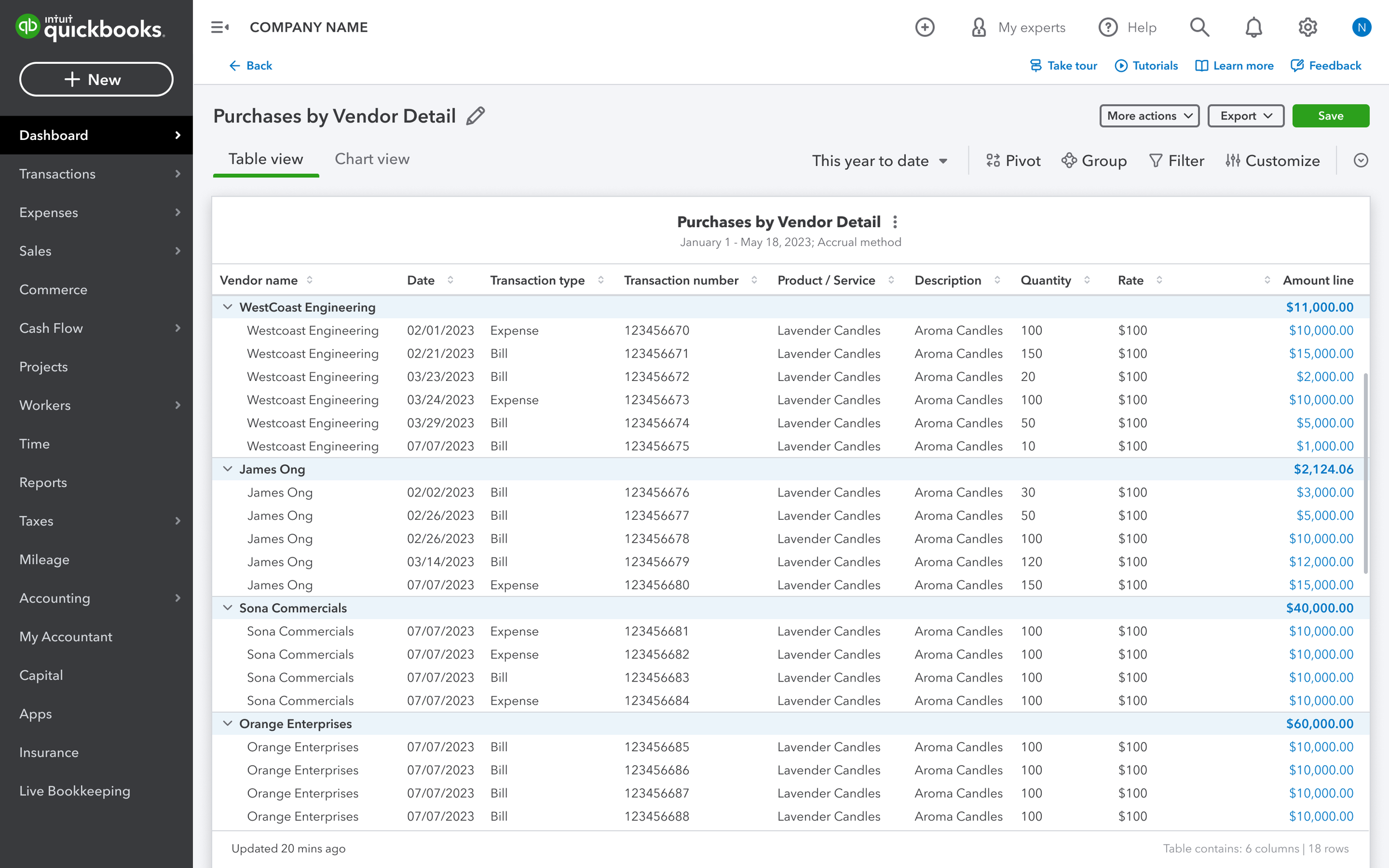Save the report
This screenshot has height=868, width=1389.
[x=1331, y=116]
